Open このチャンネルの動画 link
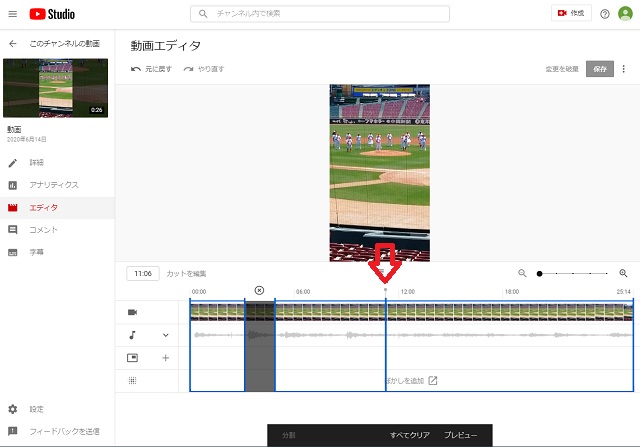Viewport: 640px width, 447px height. coord(64,43)
